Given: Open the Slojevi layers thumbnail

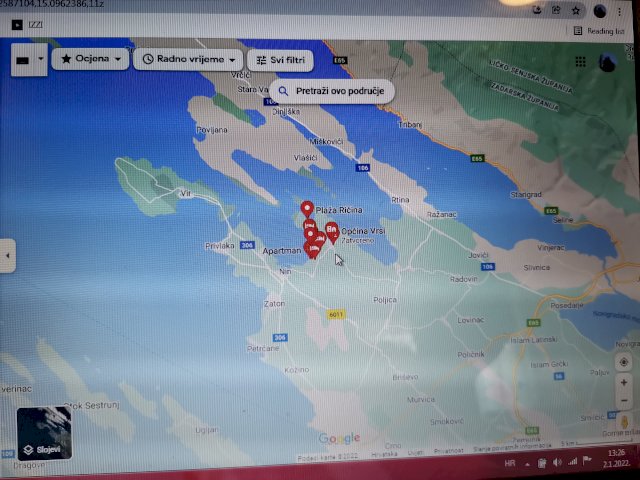Looking at the screenshot, I should tap(44, 433).
